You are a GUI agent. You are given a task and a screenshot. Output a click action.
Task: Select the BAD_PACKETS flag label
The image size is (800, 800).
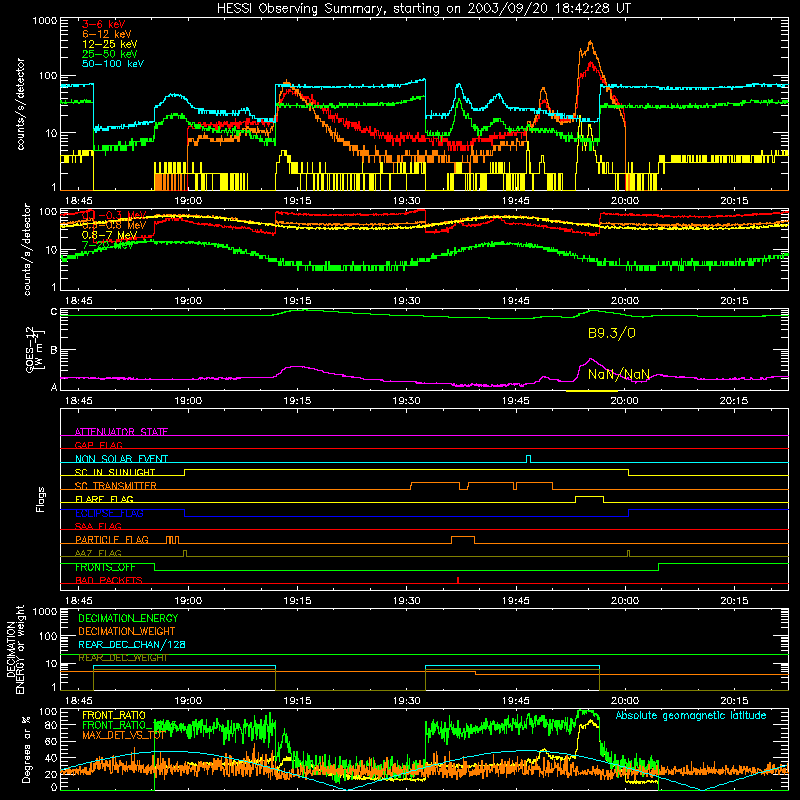[x=109, y=580]
